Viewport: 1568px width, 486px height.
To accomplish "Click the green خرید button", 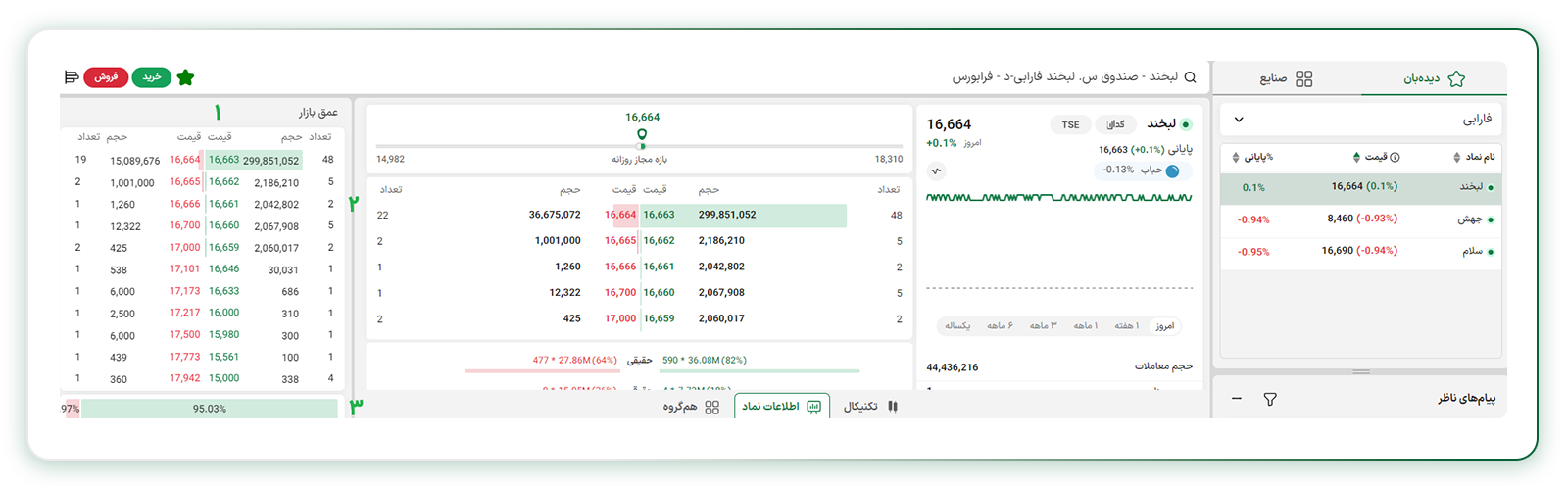I will coord(152,77).
